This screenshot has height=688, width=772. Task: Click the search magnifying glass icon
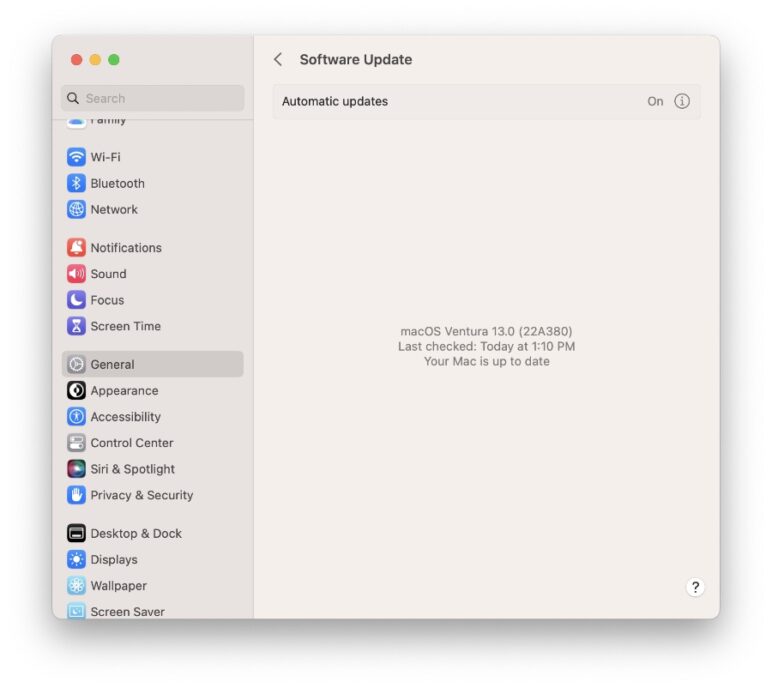pos(73,98)
